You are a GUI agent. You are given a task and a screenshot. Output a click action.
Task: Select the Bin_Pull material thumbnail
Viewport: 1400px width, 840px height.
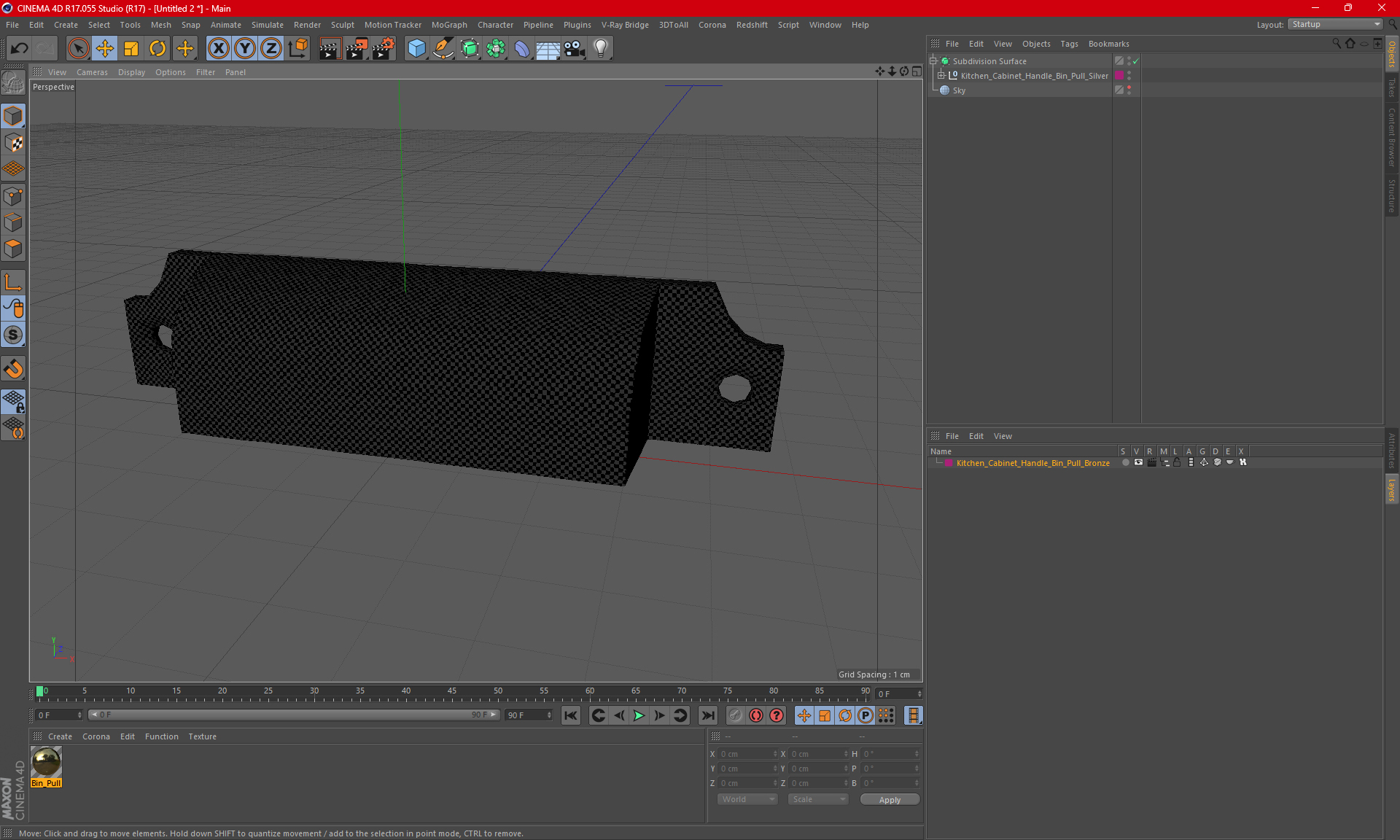click(x=46, y=763)
